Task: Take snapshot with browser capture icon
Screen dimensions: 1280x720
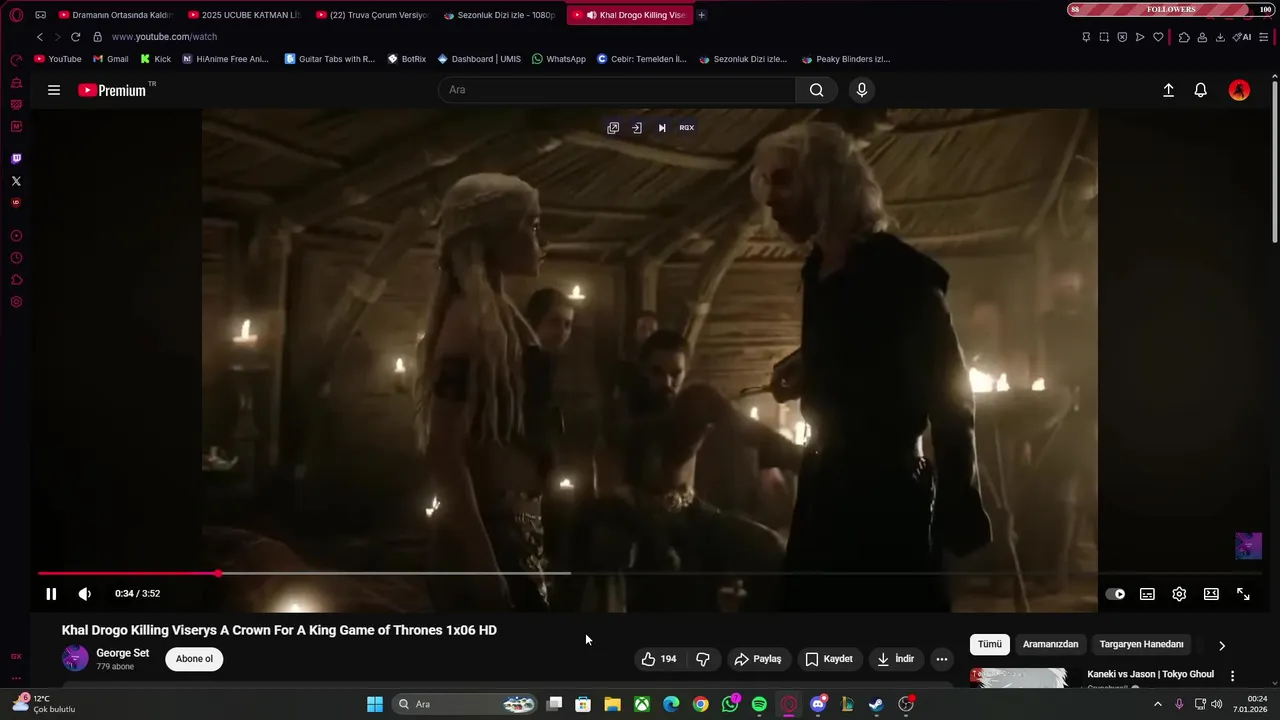Action: coord(1104,37)
